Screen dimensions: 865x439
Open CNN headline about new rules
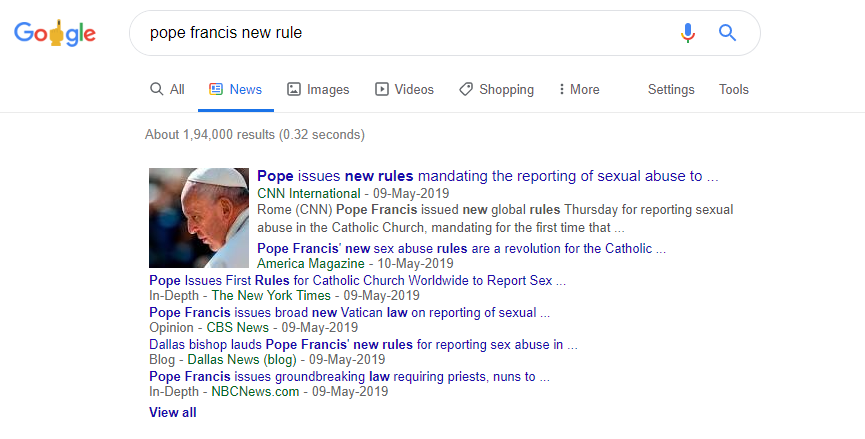488,176
